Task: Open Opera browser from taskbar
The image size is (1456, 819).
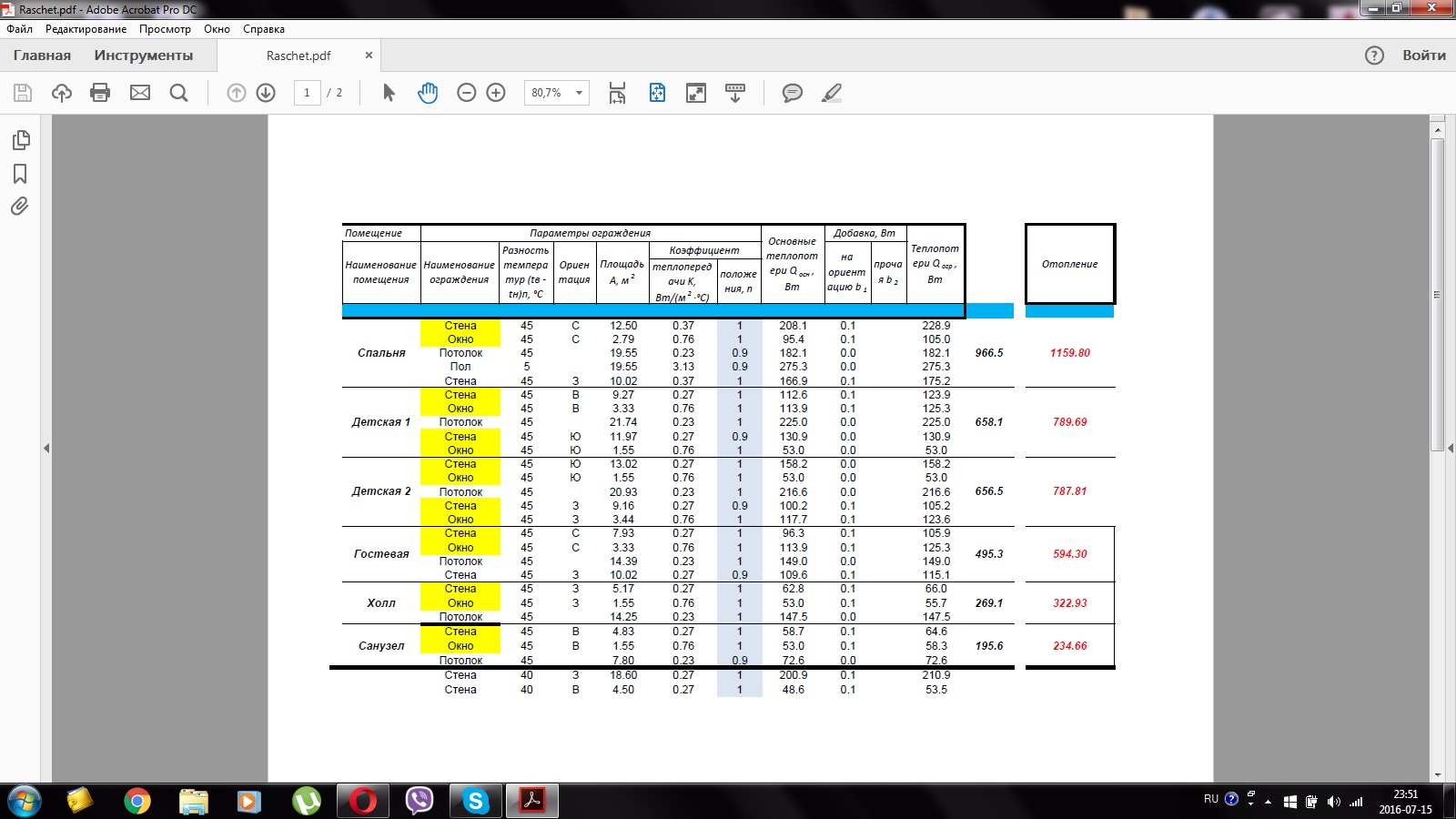Action: 363,802
